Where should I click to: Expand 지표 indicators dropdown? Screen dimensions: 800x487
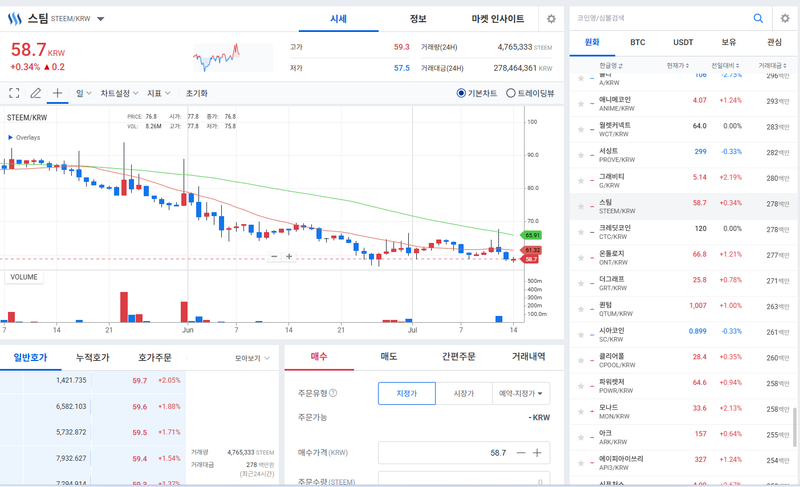(x=159, y=93)
